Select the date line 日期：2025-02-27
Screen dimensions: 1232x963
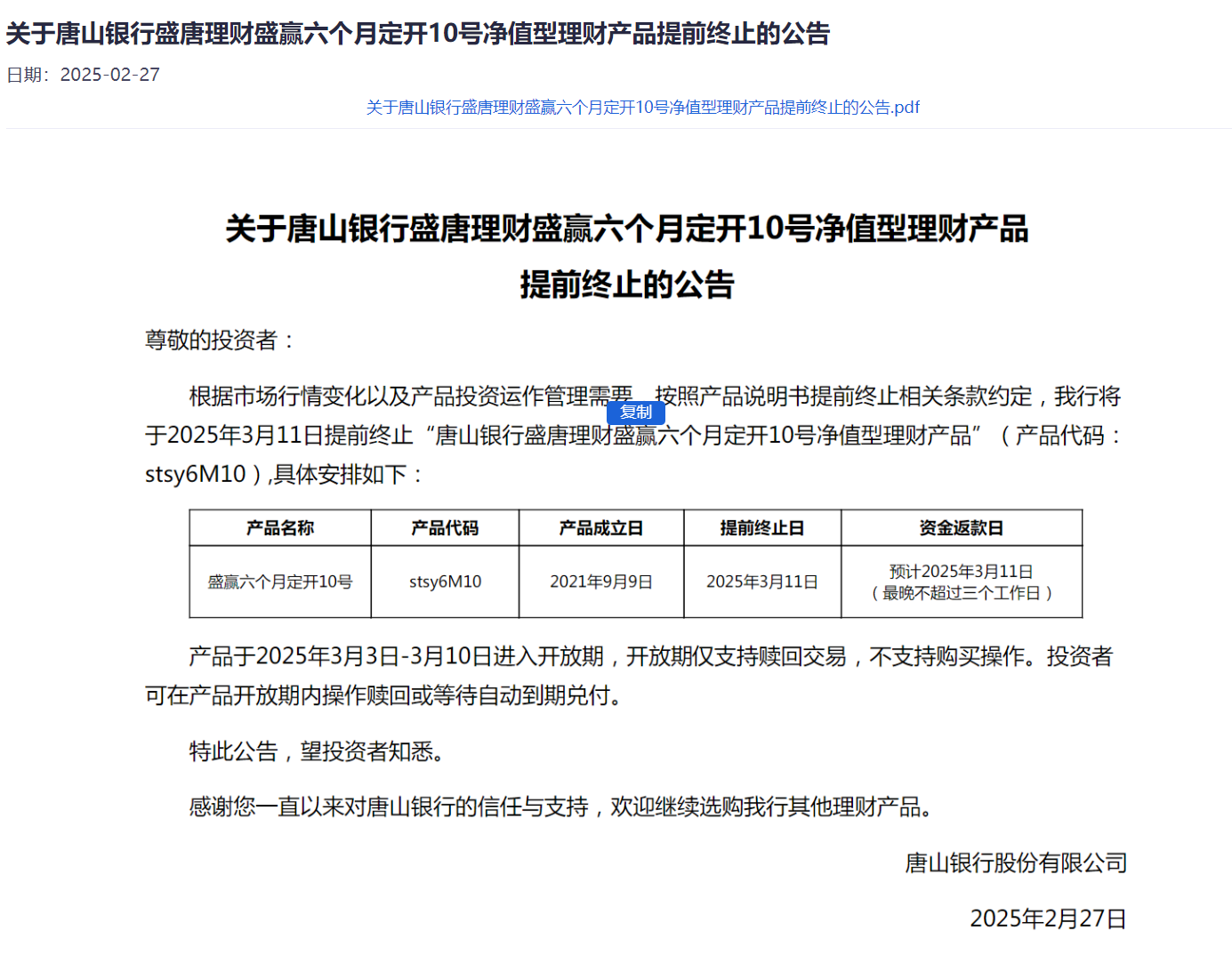84,75
